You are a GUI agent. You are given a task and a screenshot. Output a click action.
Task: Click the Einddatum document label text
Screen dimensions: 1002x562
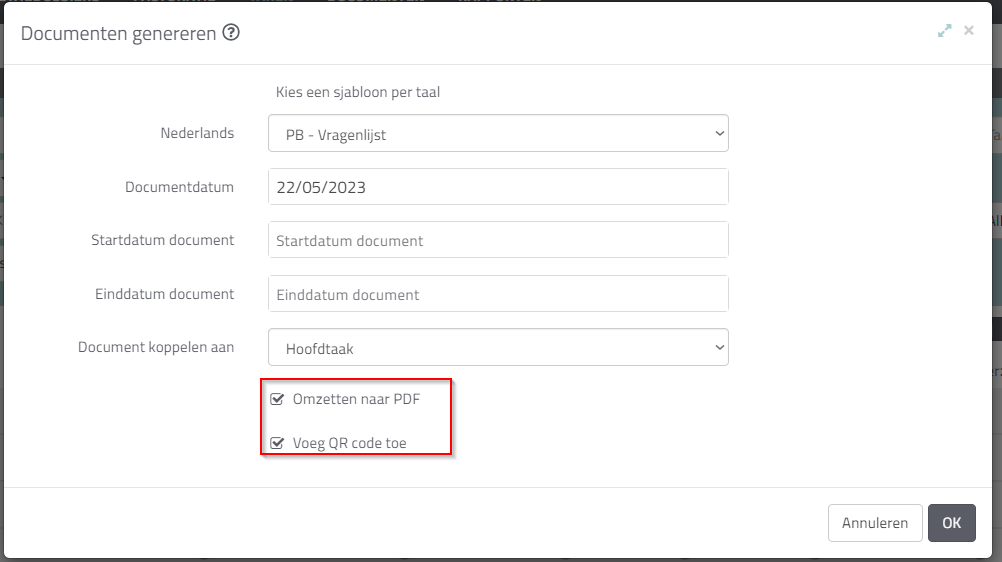coord(164,294)
